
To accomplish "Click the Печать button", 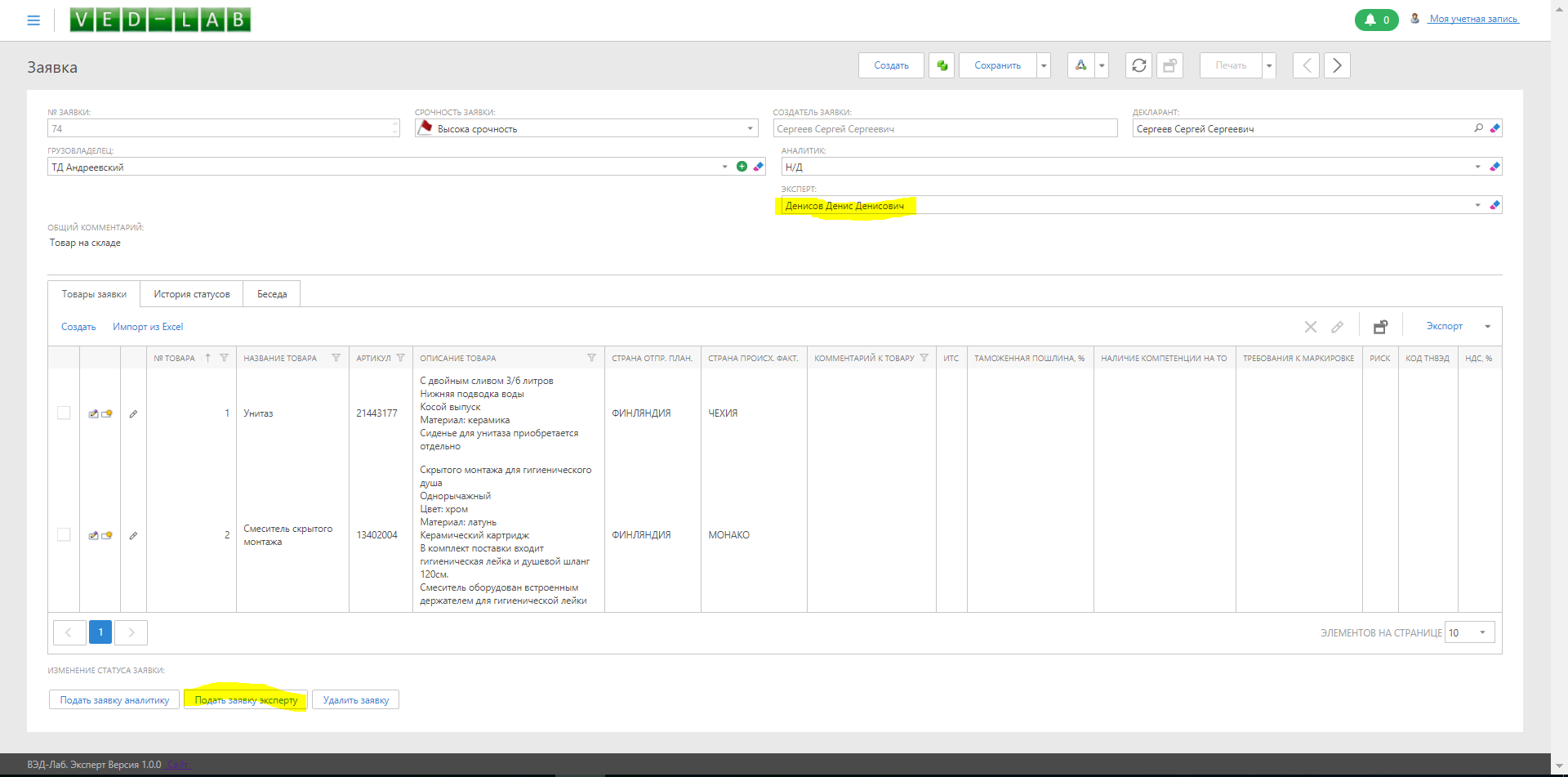I will pos(1231,65).
